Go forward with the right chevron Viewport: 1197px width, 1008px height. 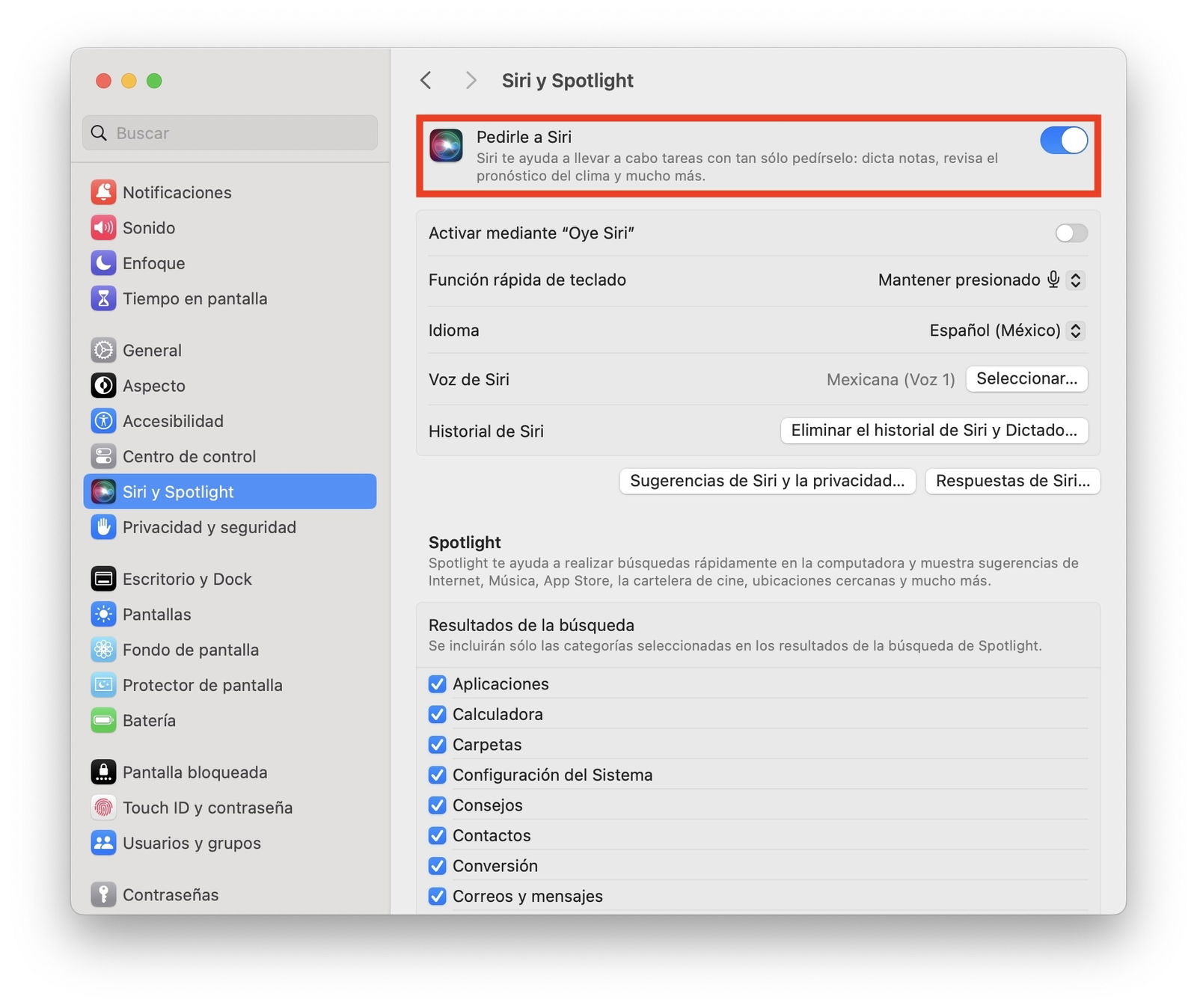click(471, 80)
